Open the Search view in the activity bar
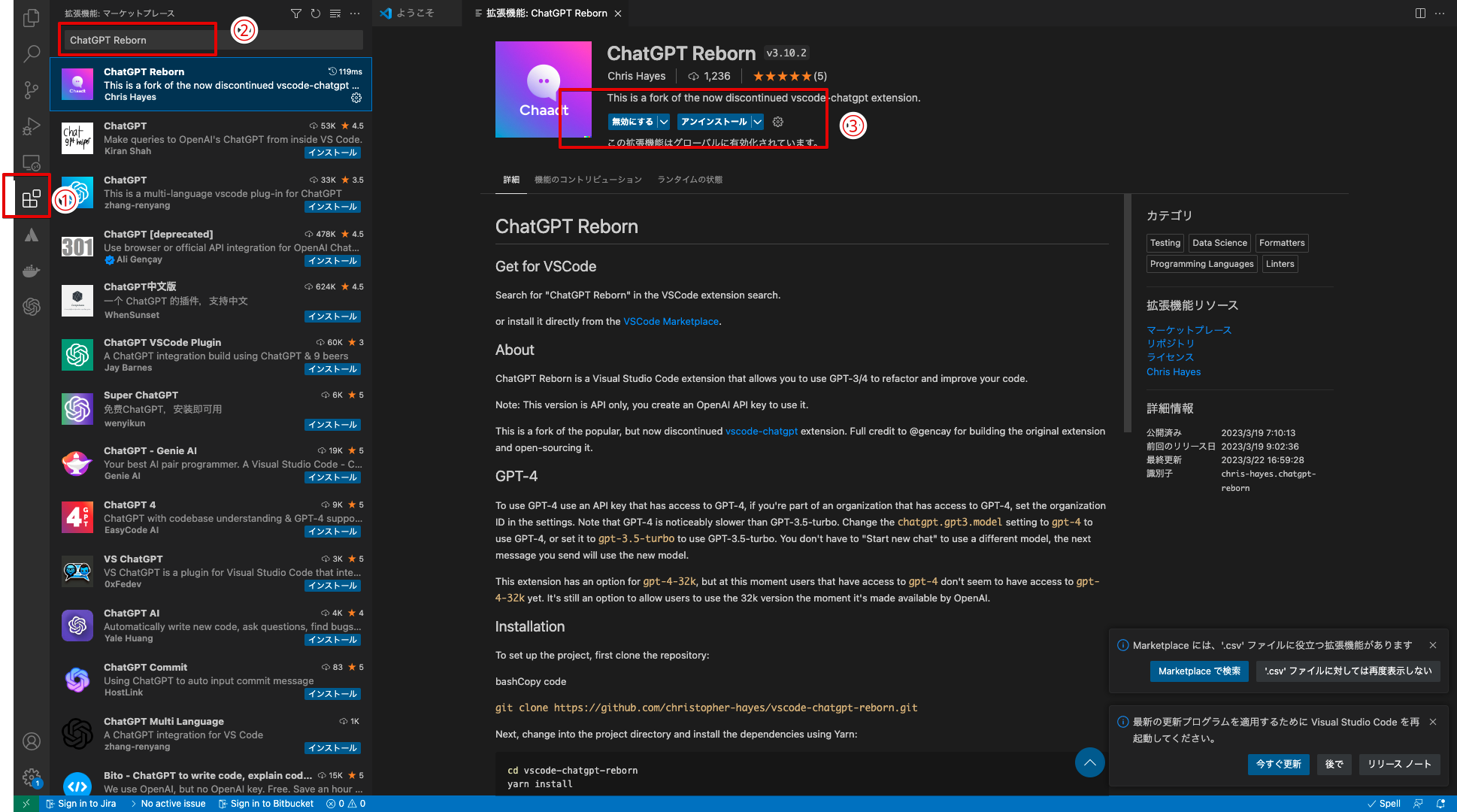The width and height of the screenshot is (1457, 812). [31, 53]
